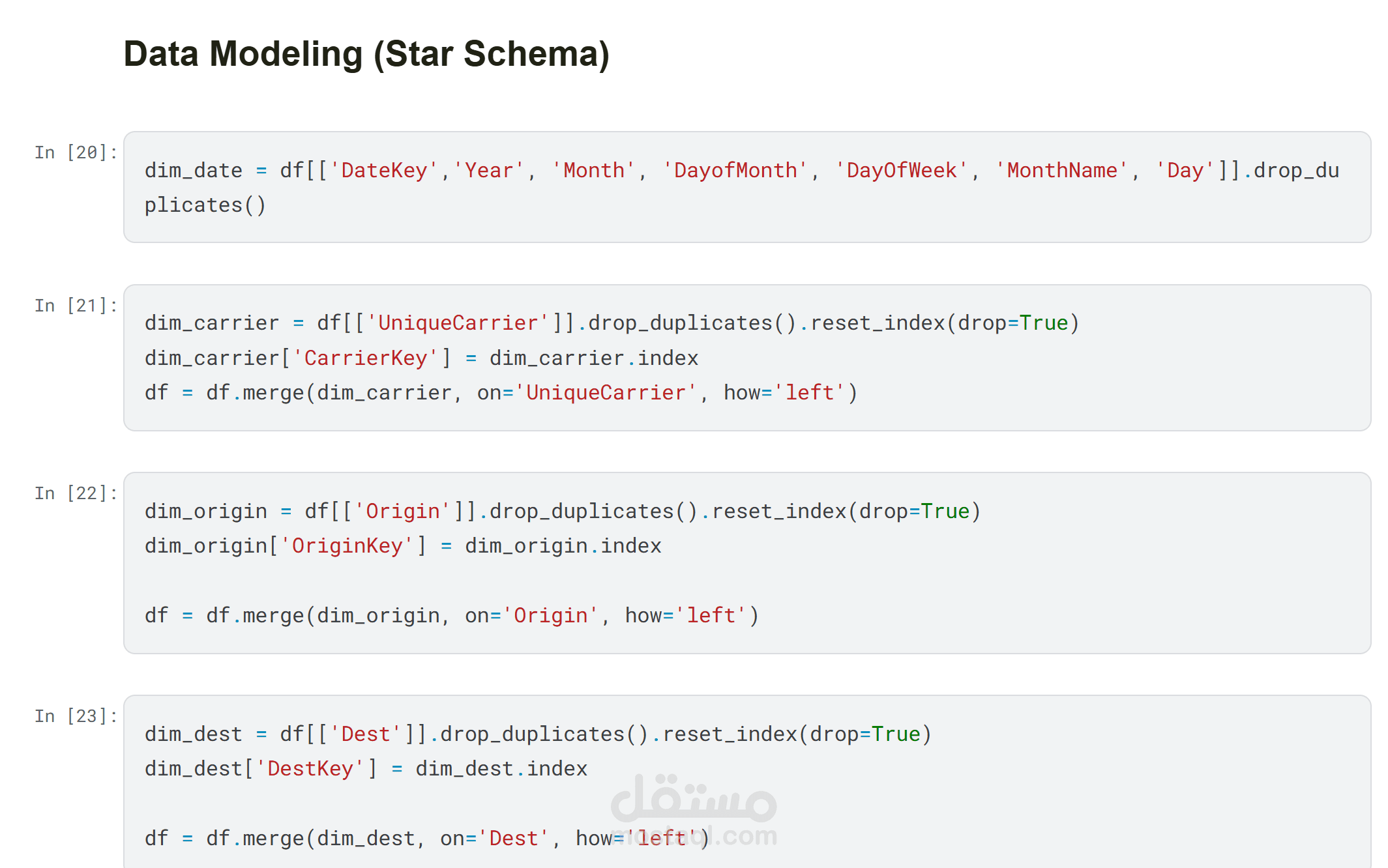Select the In [21] cell prompt
This screenshot has width=1388, height=868.
pos(76,306)
